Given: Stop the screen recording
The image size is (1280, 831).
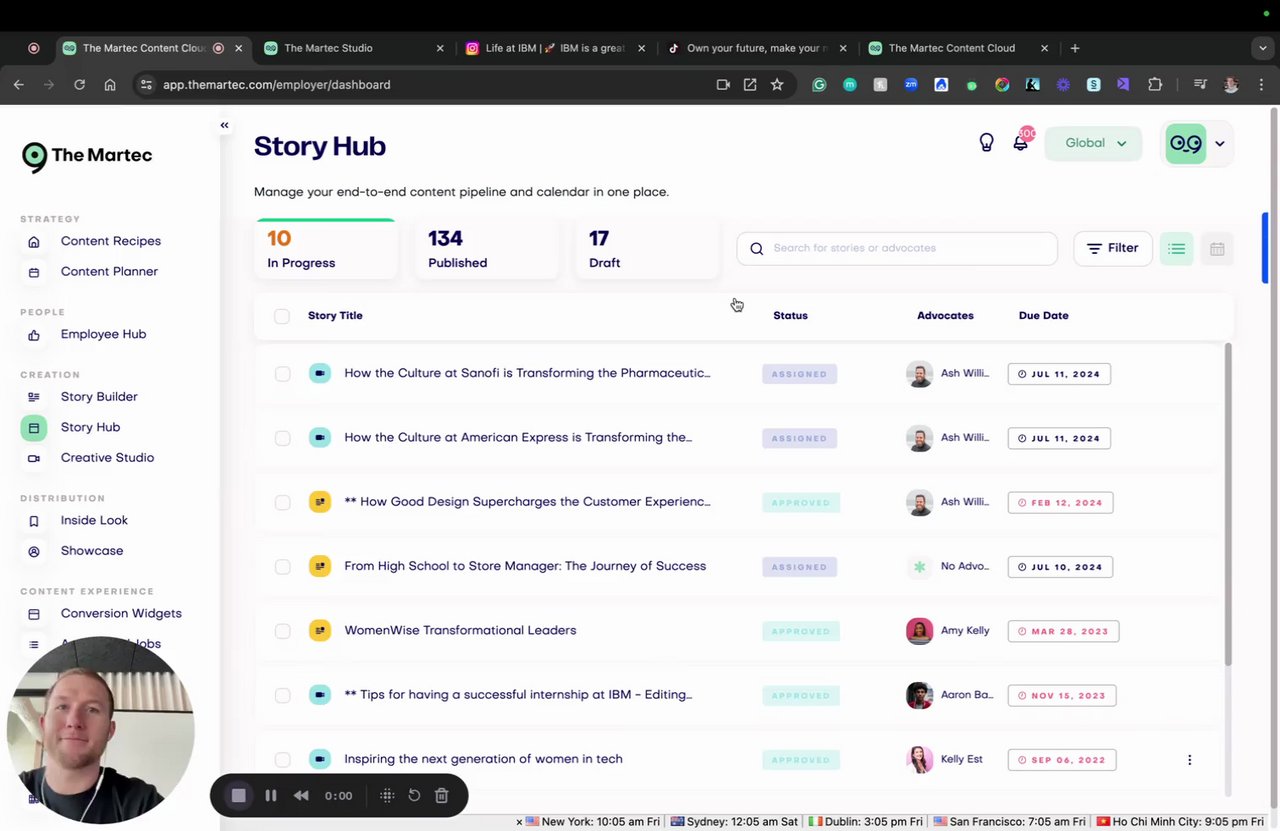Looking at the screenshot, I should (x=239, y=796).
